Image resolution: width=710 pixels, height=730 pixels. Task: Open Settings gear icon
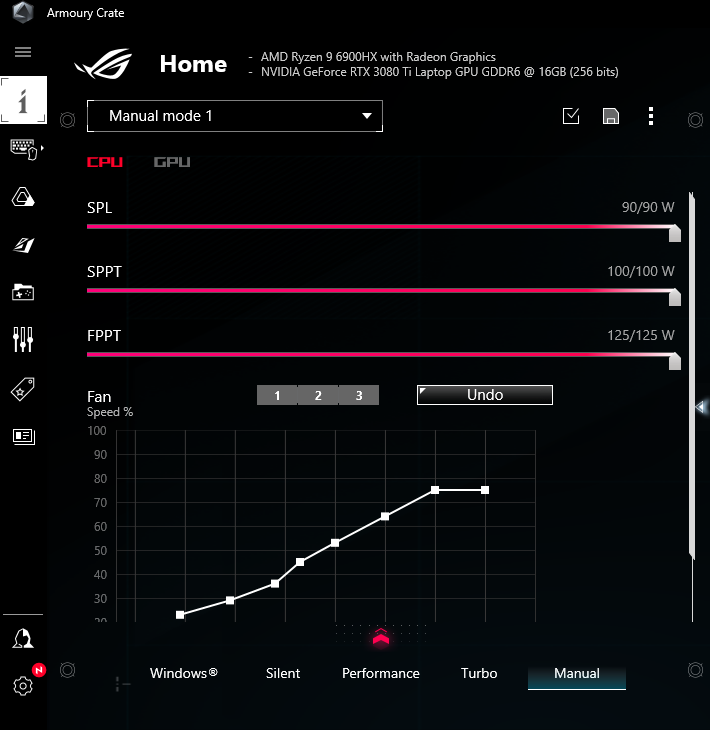tap(23, 686)
